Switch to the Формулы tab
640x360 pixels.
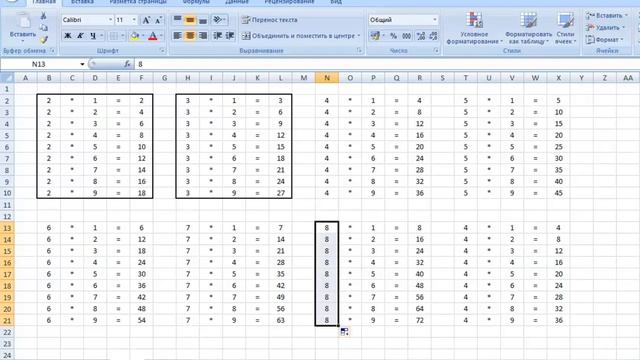196,2
